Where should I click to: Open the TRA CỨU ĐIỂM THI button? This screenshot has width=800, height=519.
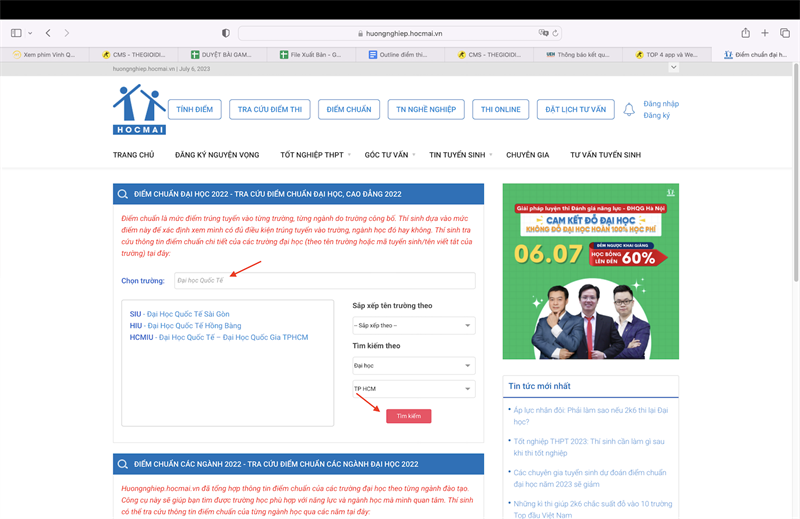click(270, 109)
